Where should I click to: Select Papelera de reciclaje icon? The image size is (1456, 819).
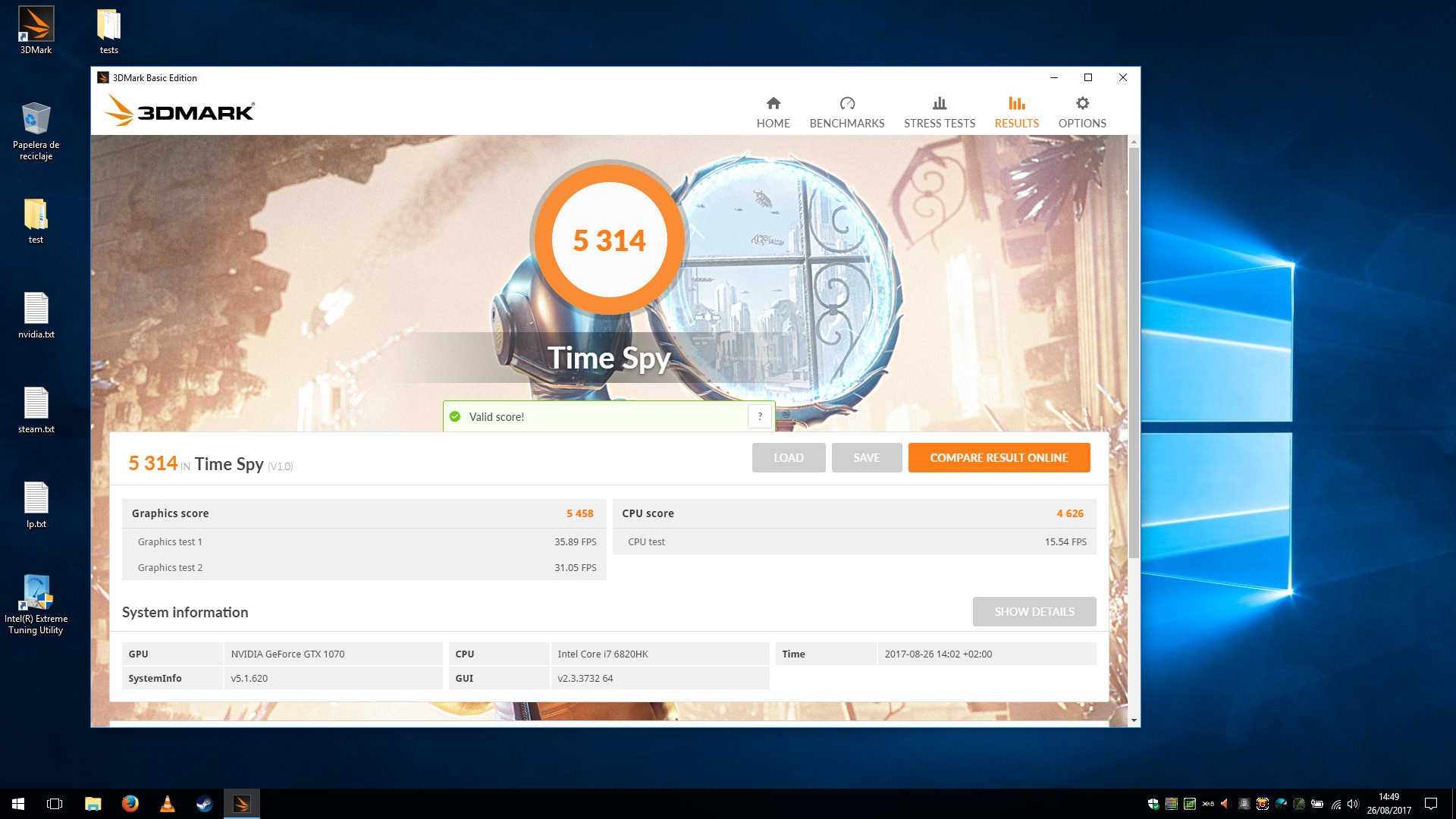[36, 130]
